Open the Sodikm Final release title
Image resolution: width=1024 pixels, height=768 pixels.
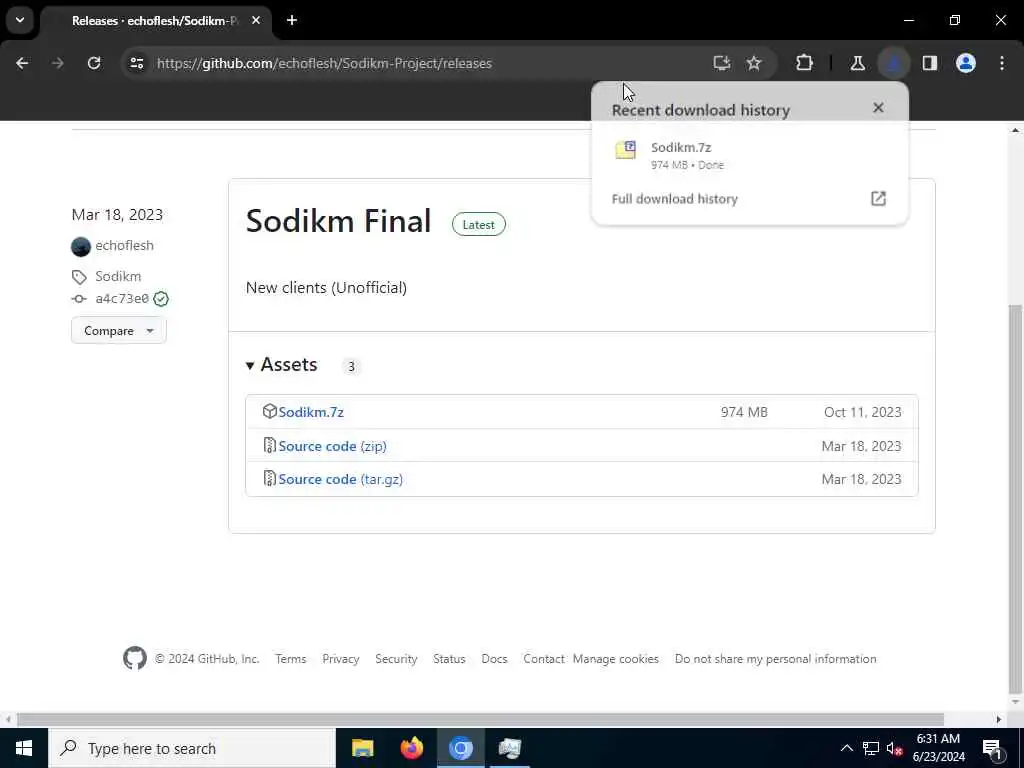(338, 221)
